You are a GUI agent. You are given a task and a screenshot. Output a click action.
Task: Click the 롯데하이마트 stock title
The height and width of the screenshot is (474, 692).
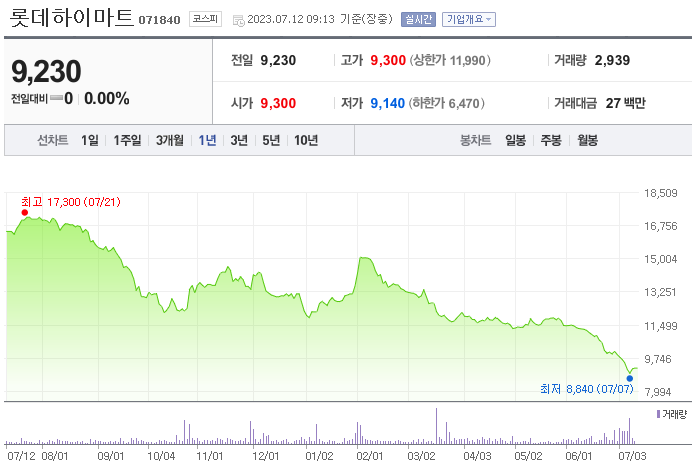coord(71,18)
